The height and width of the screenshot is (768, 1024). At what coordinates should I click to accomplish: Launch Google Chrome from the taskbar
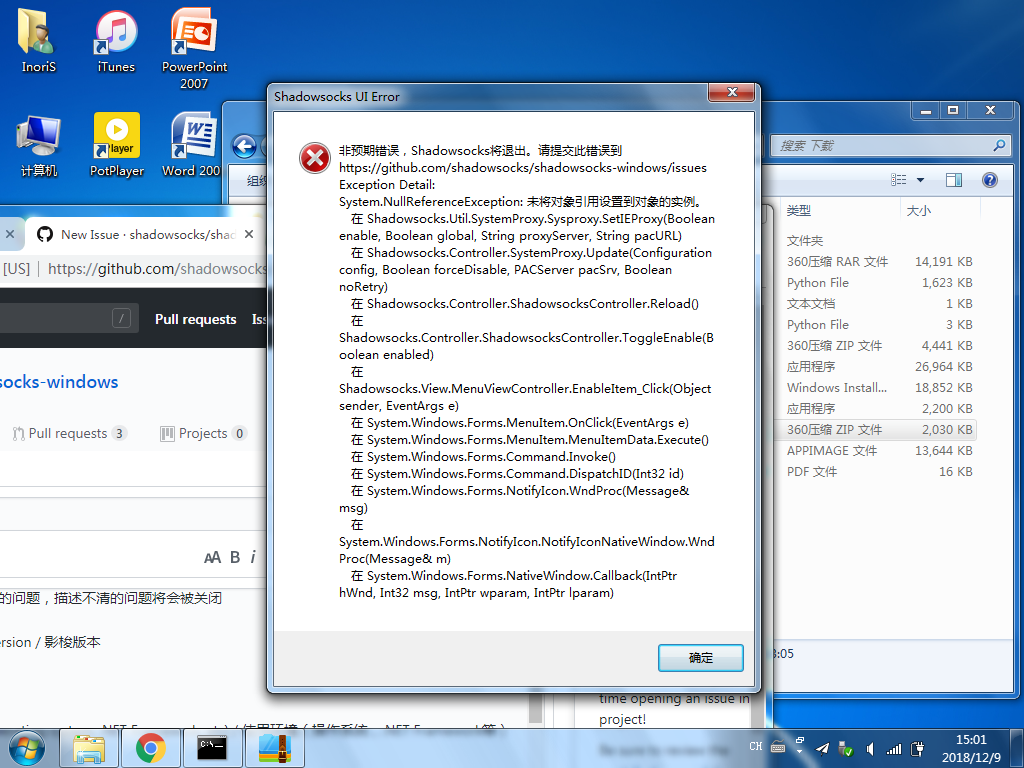[151, 748]
